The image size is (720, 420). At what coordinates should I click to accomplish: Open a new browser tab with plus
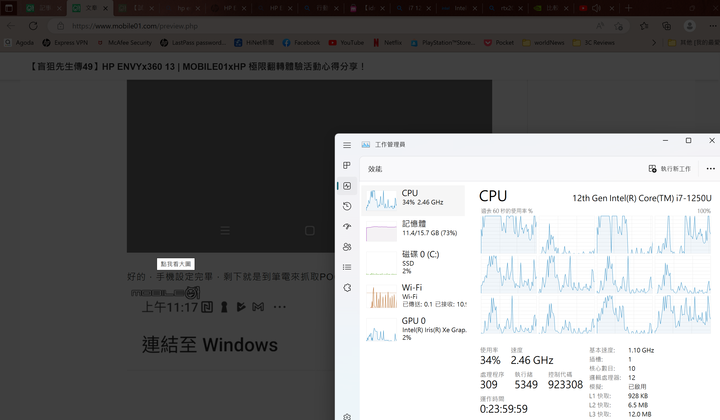[x=628, y=8]
